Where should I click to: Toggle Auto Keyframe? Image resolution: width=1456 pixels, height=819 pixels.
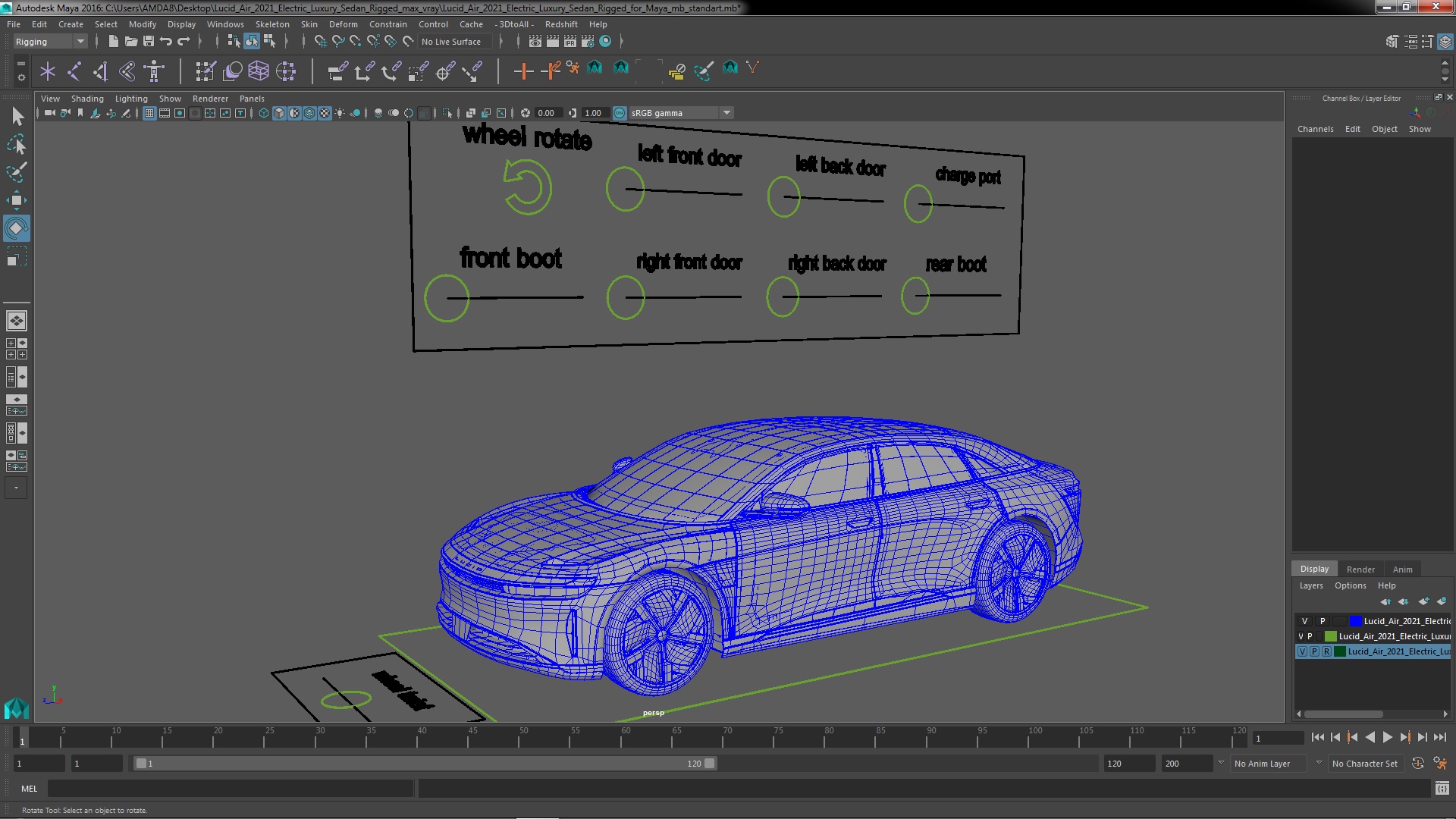tap(1417, 764)
